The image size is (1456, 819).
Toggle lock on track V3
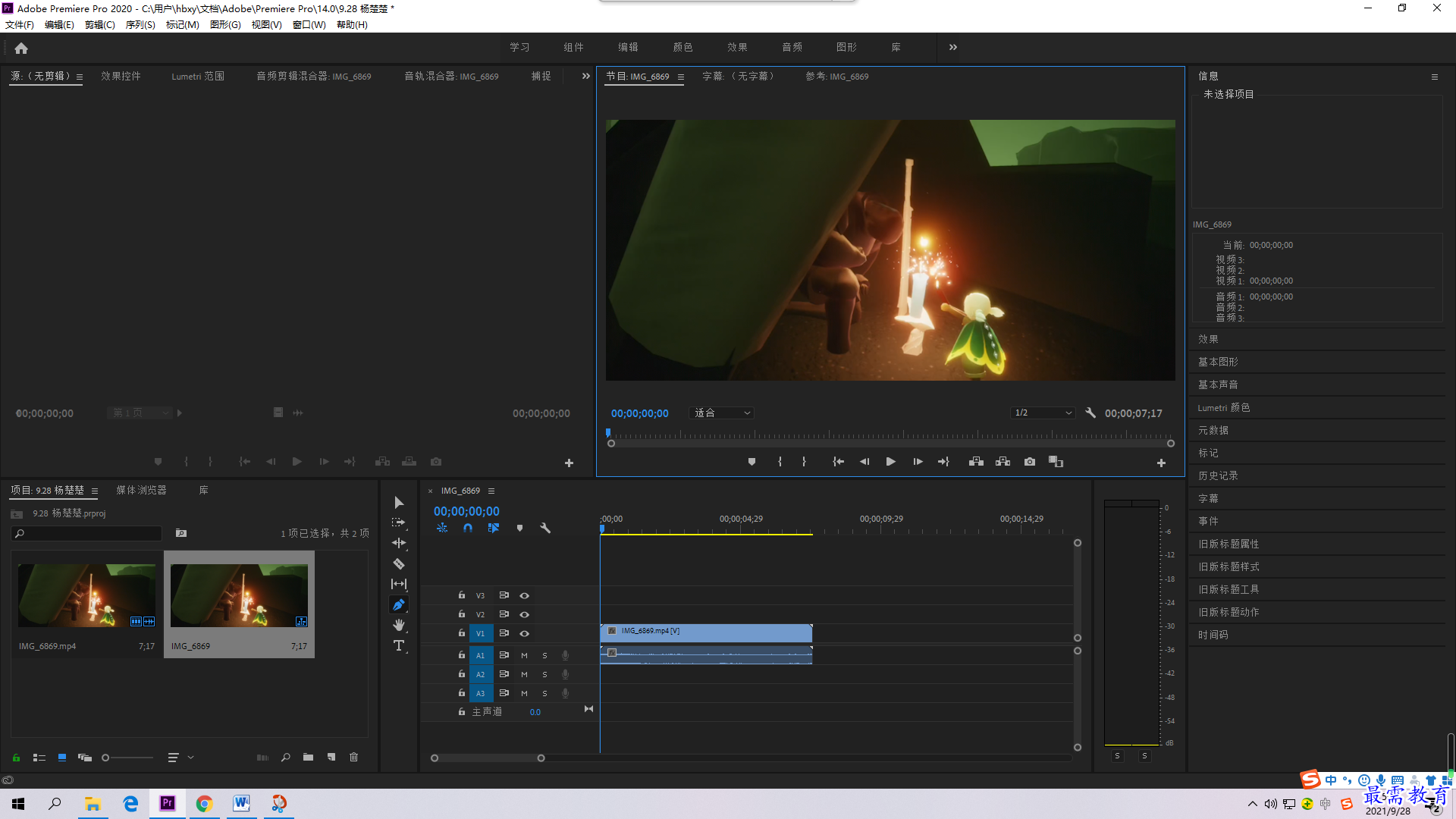(x=461, y=595)
